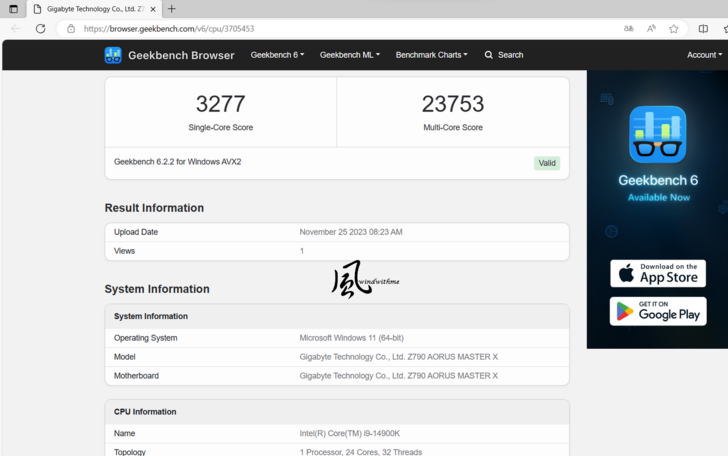Image resolution: width=728 pixels, height=456 pixels.
Task: Click Get It On Google Play button
Action: (657, 311)
